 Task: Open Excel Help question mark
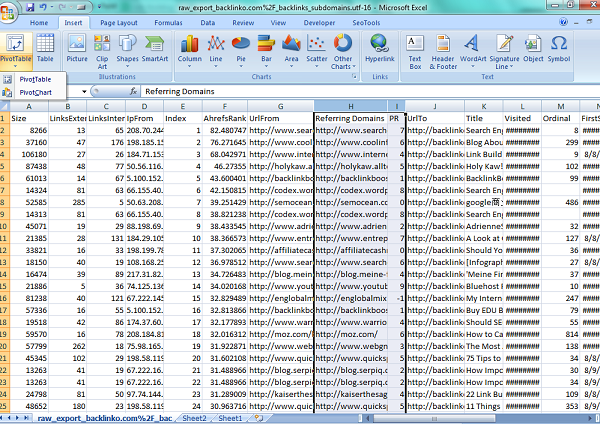(563, 22)
